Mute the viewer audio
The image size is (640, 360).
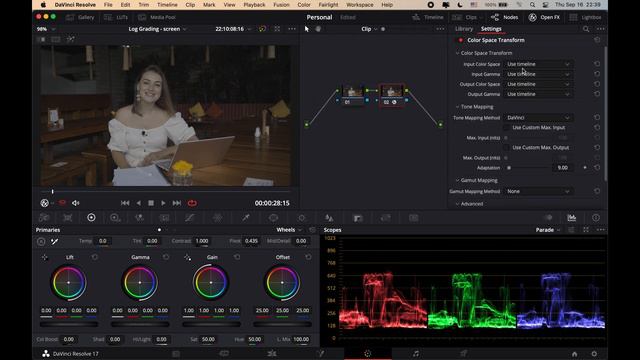coord(76,203)
